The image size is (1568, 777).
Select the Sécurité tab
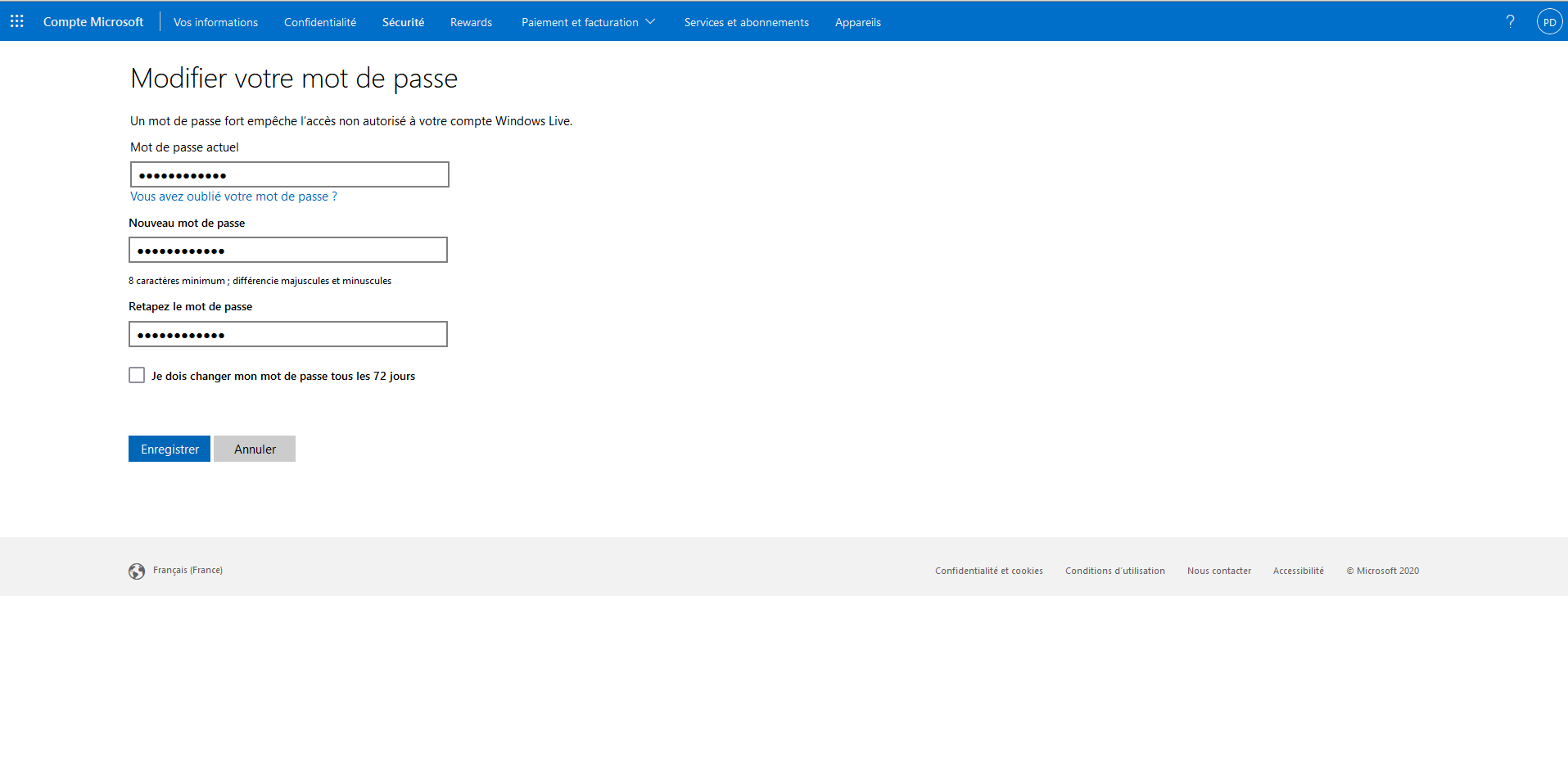[403, 22]
